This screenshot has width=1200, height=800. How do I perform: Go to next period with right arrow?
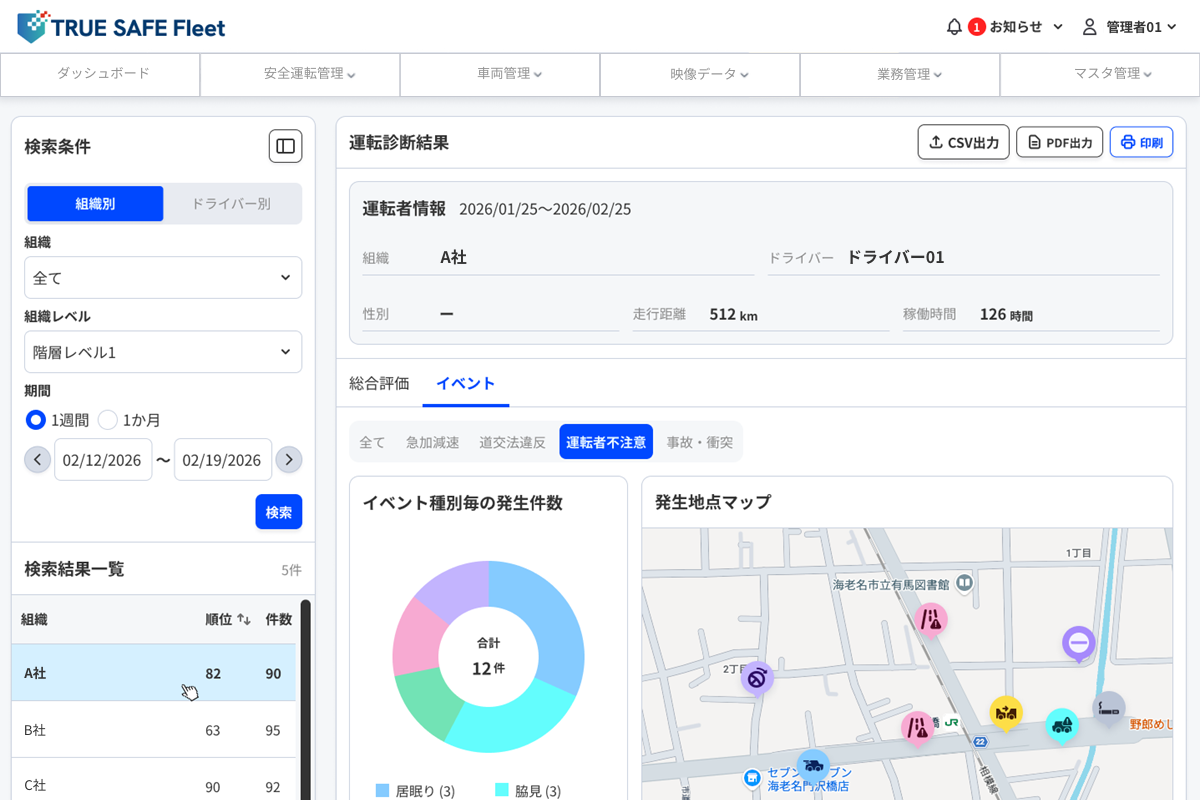coord(289,460)
